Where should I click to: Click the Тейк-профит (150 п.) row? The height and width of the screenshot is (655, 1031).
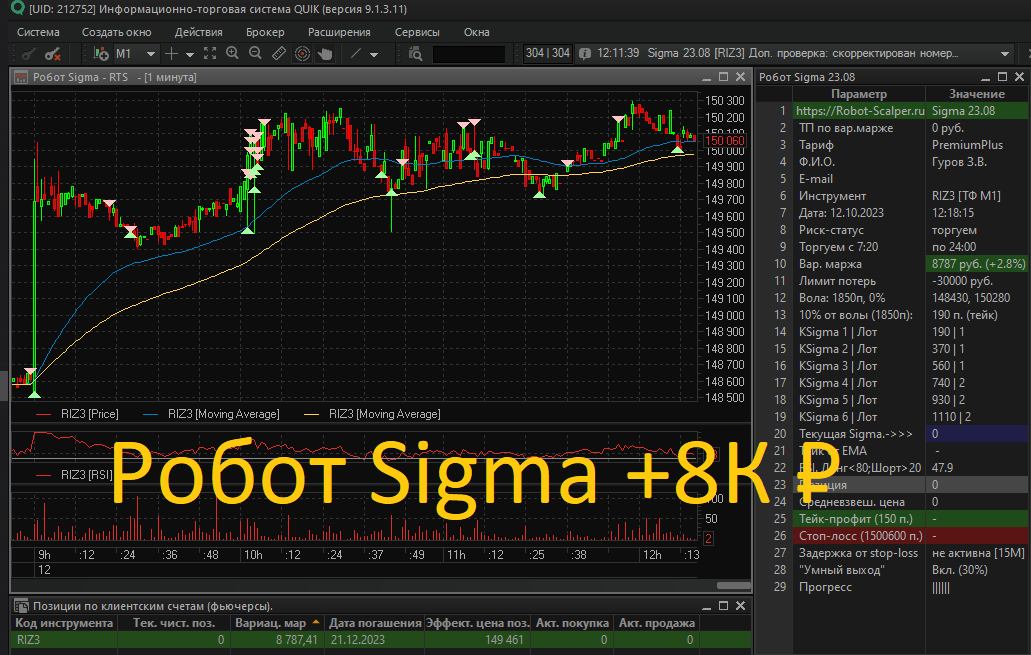pyautogui.click(x=892, y=519)
